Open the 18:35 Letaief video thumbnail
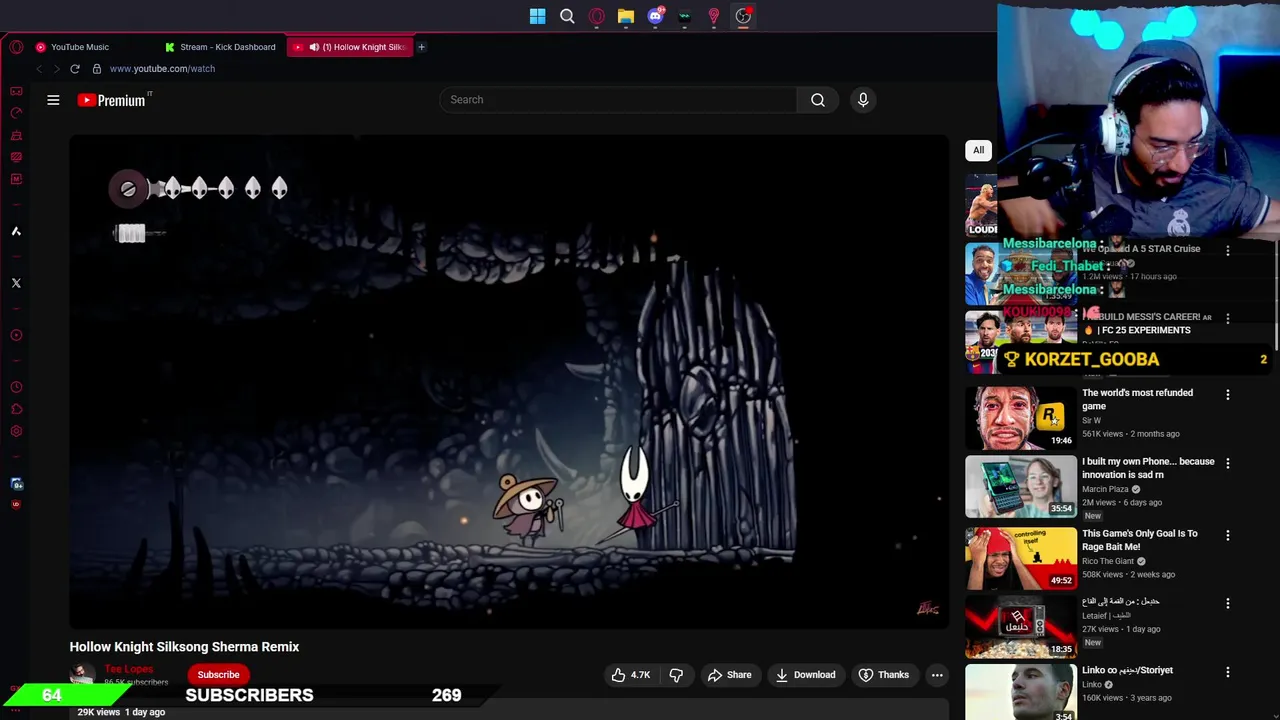Screen dimensions: 1280x720 (x=1021, y=627)
